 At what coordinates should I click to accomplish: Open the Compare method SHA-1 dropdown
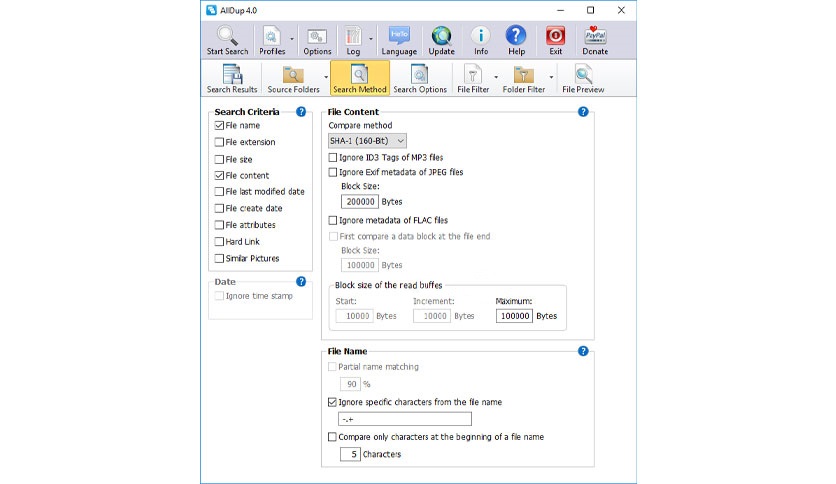(x=367, y=142)
